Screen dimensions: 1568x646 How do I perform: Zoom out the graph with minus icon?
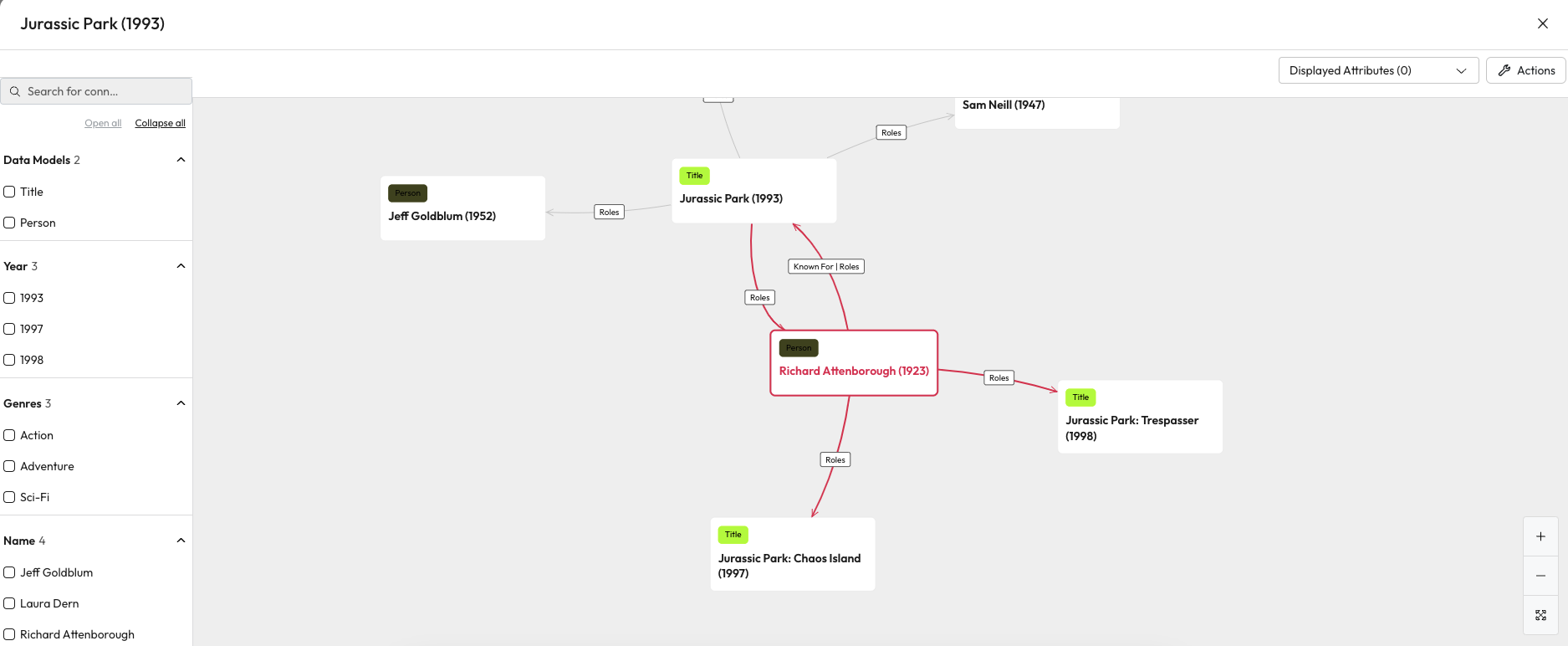[x=1540, y=576]
